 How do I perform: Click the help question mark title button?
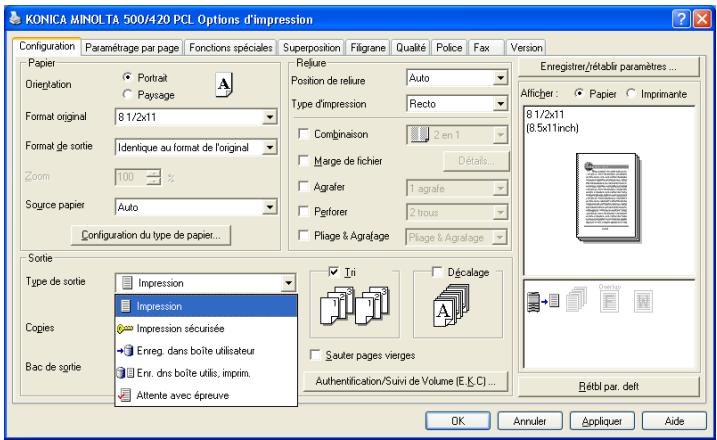681,19
